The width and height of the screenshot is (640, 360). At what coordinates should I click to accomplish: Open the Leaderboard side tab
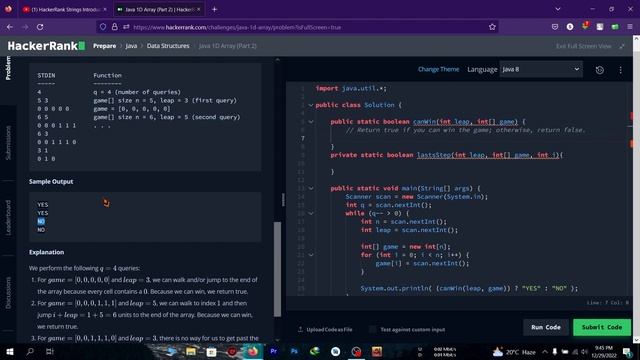click(x=8, y=218)
